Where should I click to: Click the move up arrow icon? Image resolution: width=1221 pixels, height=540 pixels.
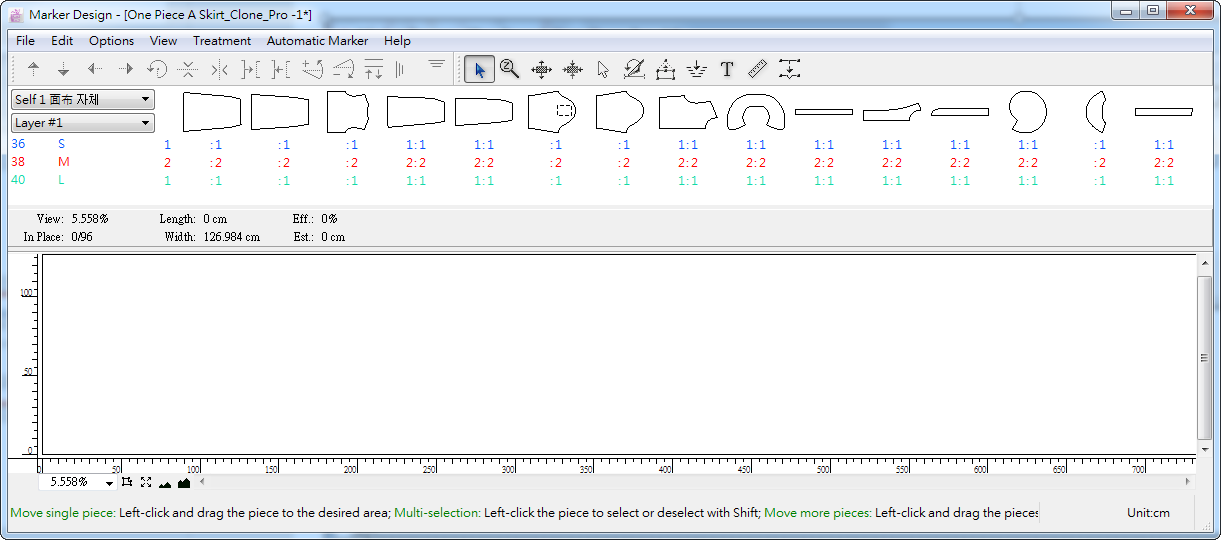[33, 70]
